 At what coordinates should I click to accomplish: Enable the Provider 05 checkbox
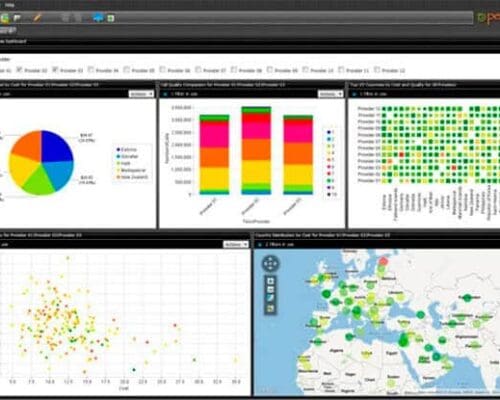point(126,70)
